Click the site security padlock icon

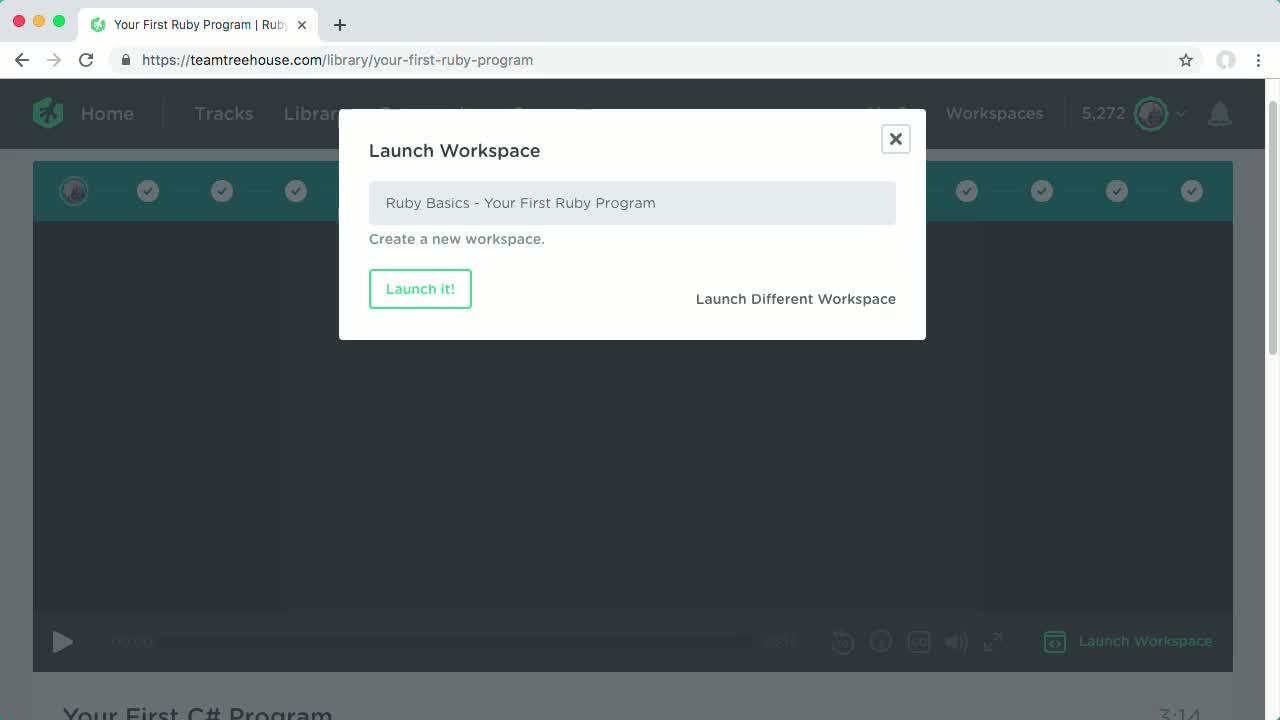(x=126, y=60)
